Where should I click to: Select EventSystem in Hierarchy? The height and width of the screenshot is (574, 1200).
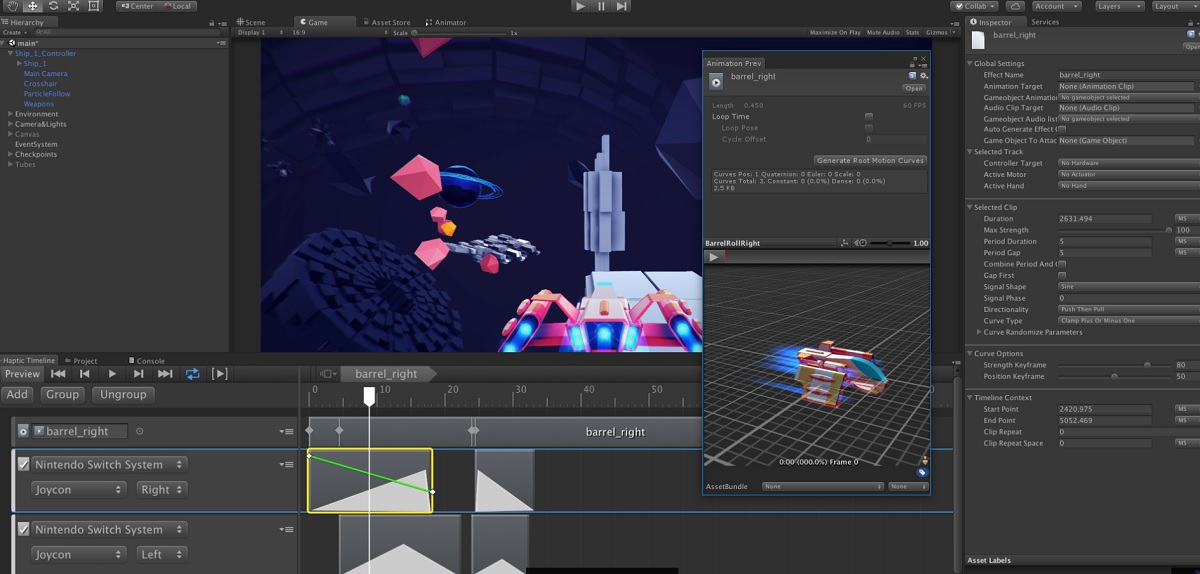point(36,144)
